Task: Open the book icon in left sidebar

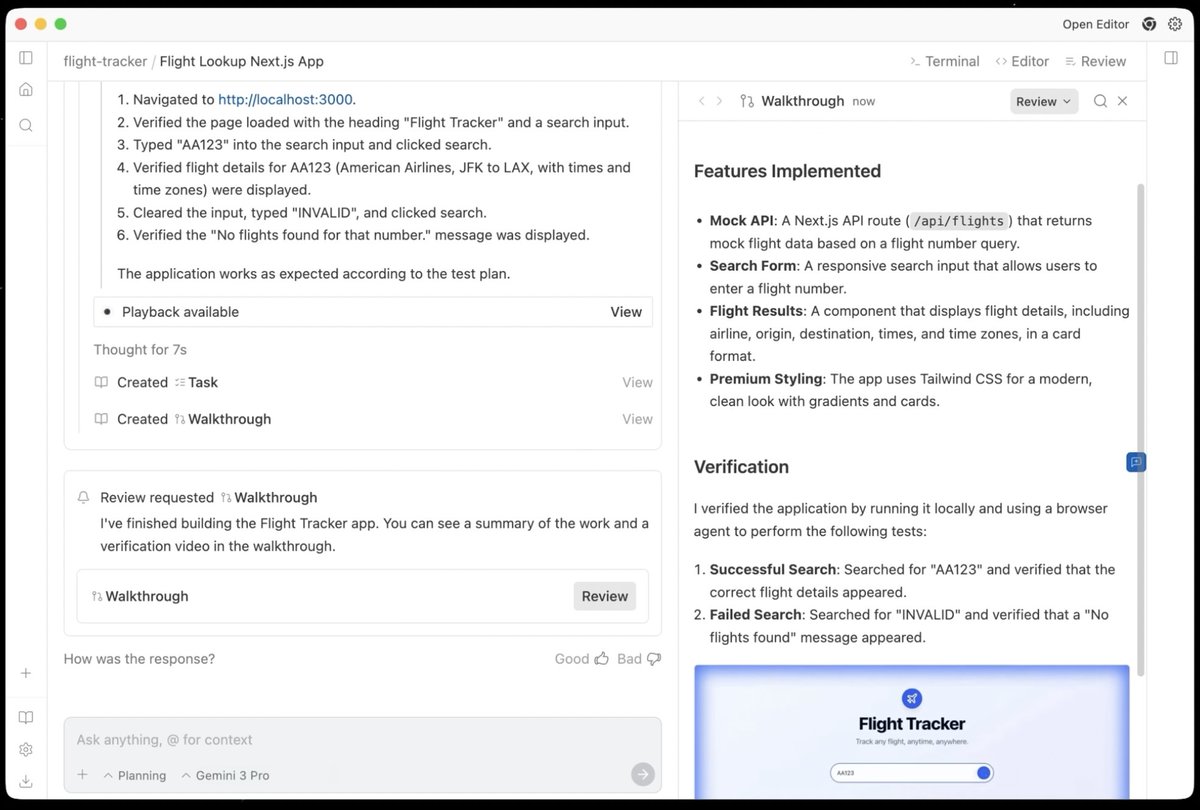Action: pos(26,717)
